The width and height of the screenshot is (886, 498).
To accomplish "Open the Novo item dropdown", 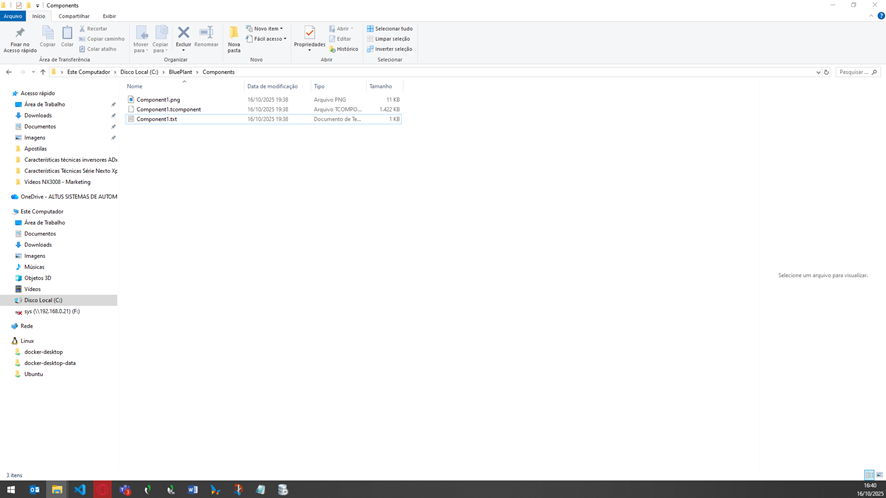I will click(x=266, y=29).
